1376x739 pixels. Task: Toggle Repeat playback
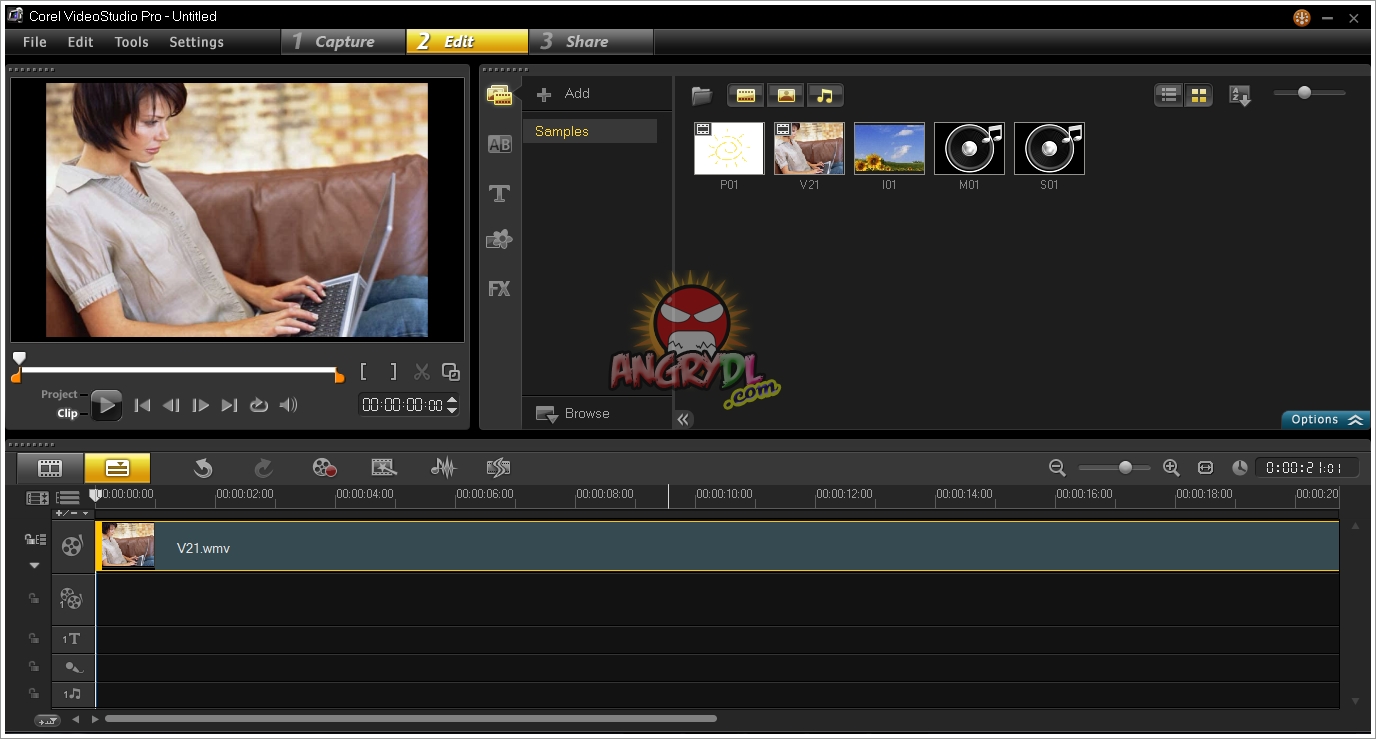coord(259,405)
